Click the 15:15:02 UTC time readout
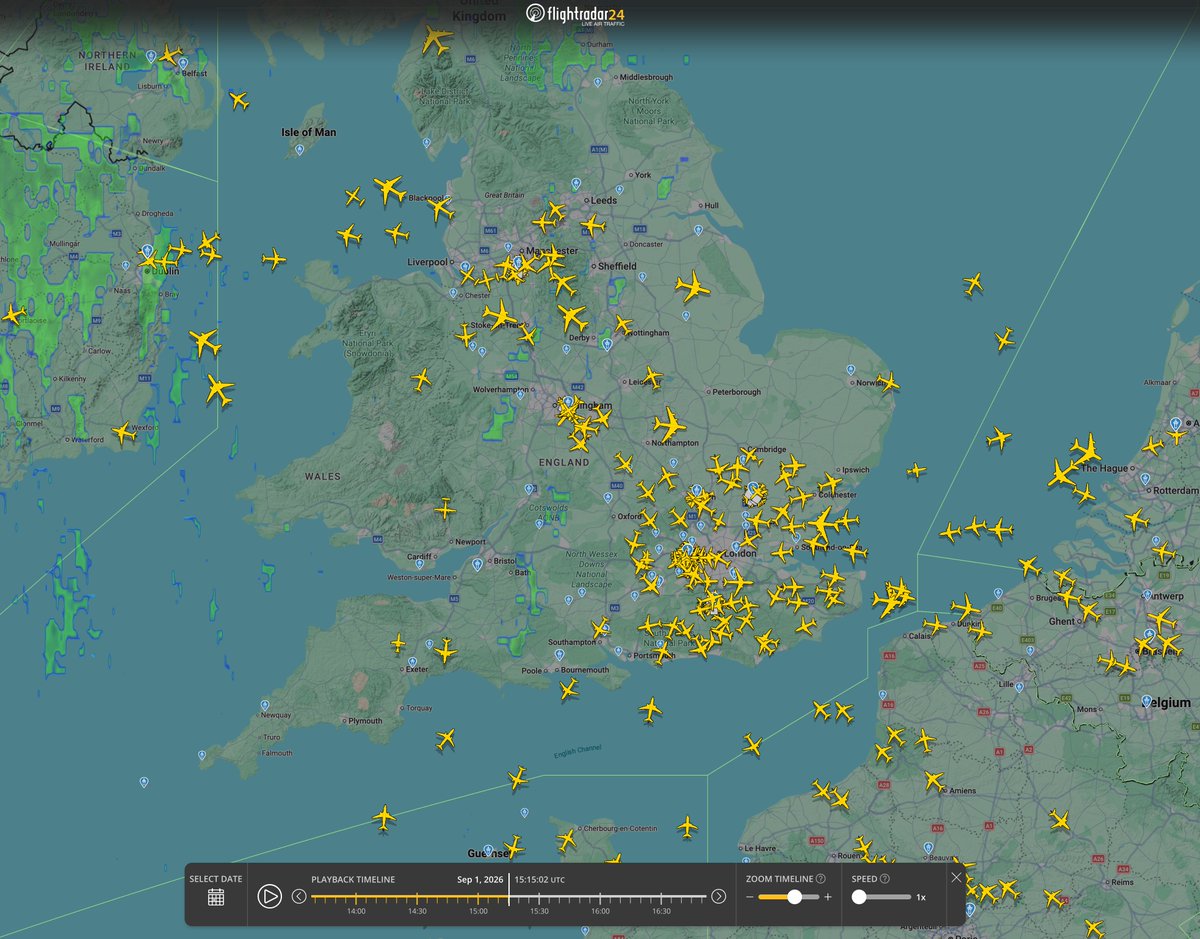The image size is (1200, 939). [x=540, y=879]
